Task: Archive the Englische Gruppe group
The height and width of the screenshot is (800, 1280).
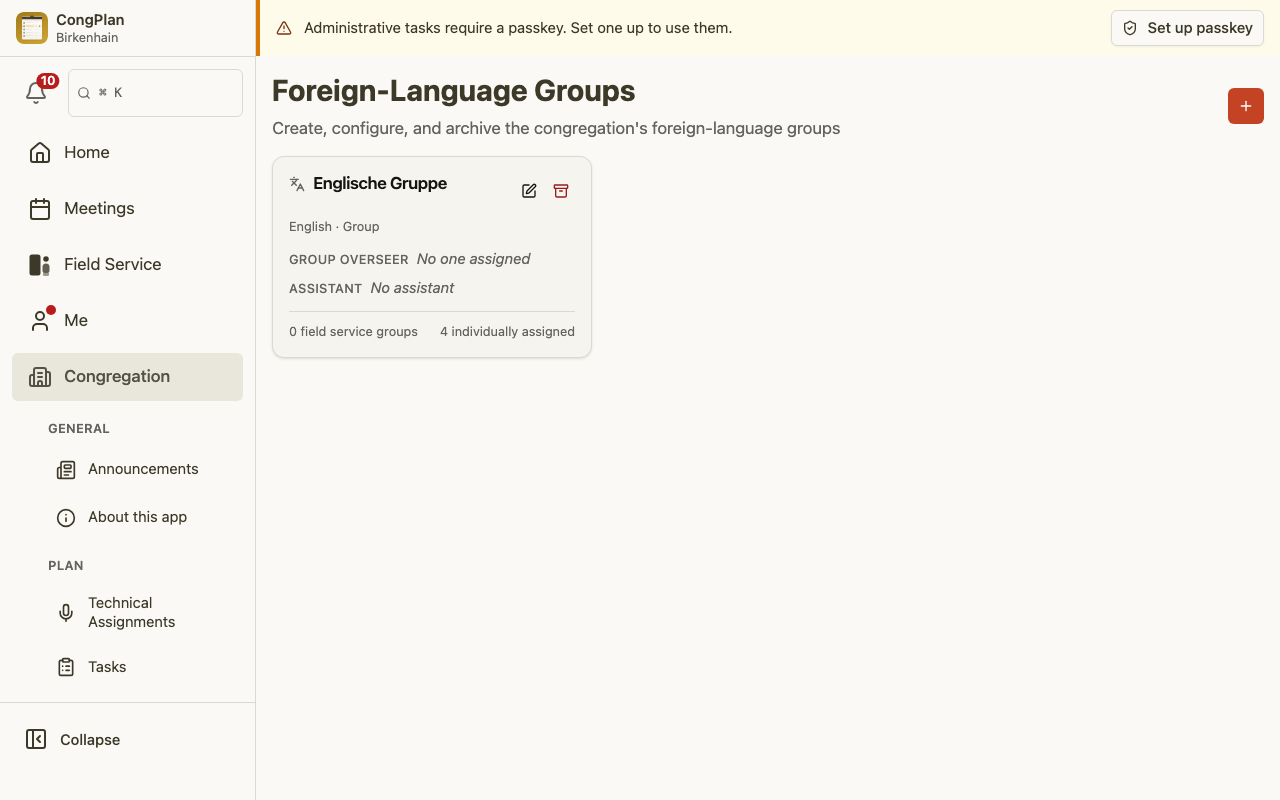Action: pos(561,191)
